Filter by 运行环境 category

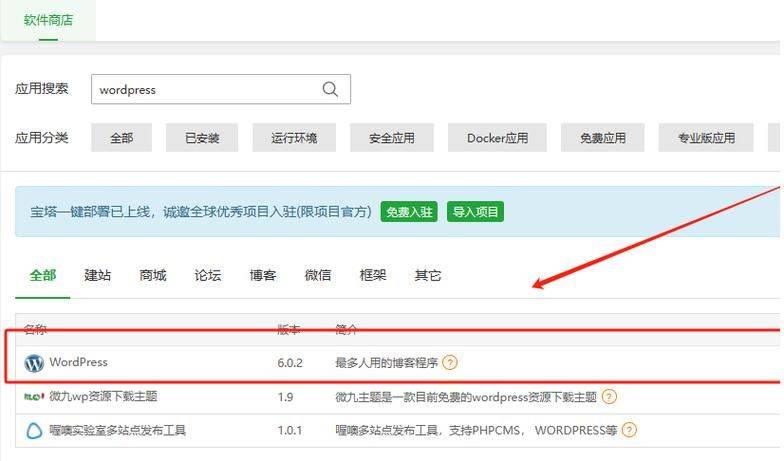[294, 138]
